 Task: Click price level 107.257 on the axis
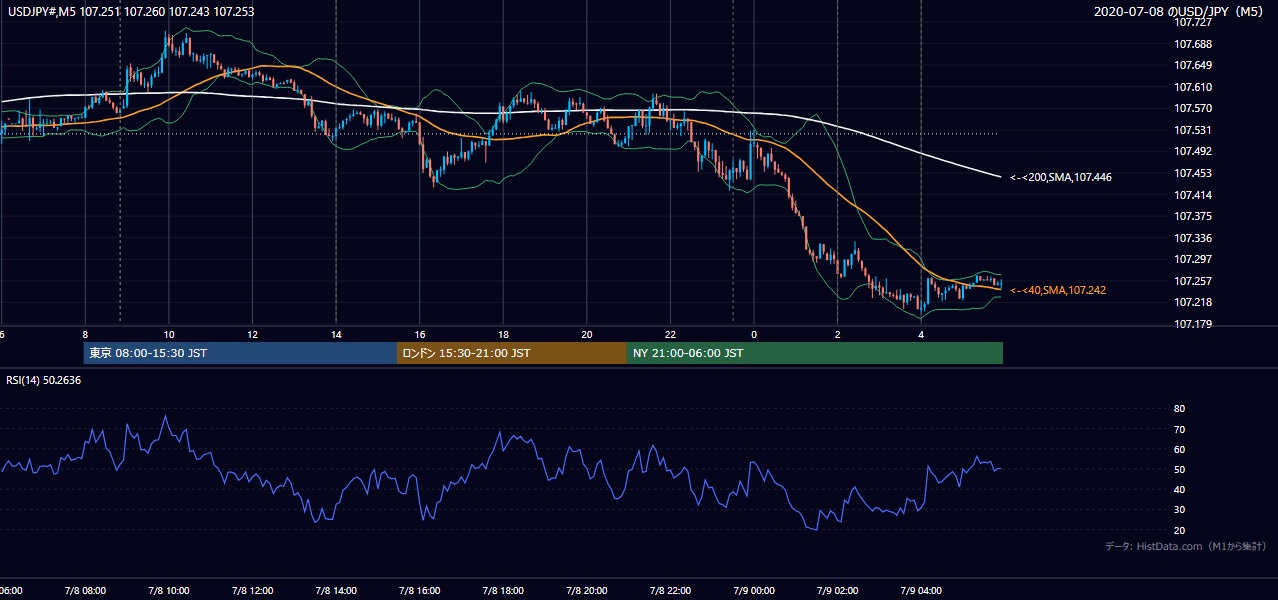pos(1193,281)
